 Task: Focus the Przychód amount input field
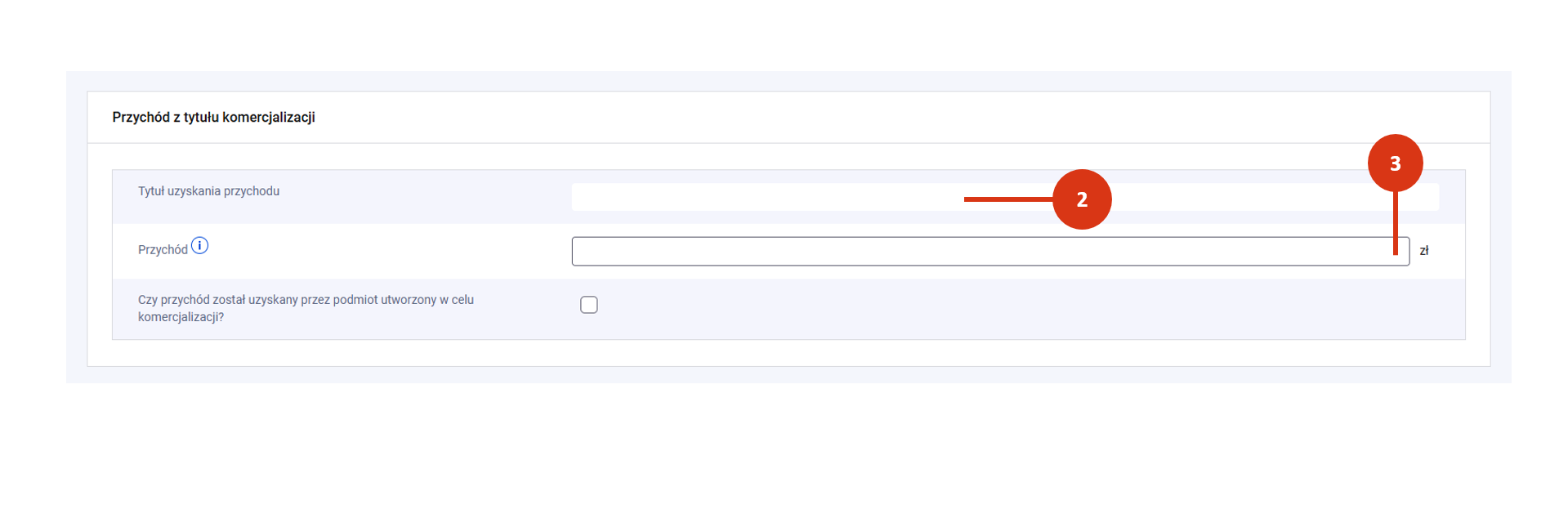point(981,252)
